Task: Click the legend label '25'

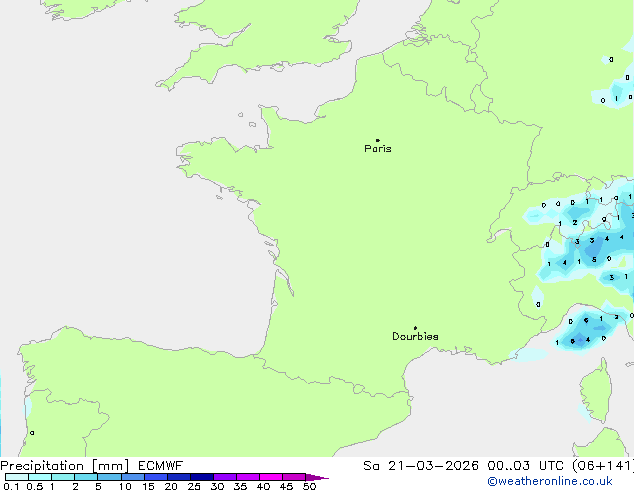Action: (194, 486)
